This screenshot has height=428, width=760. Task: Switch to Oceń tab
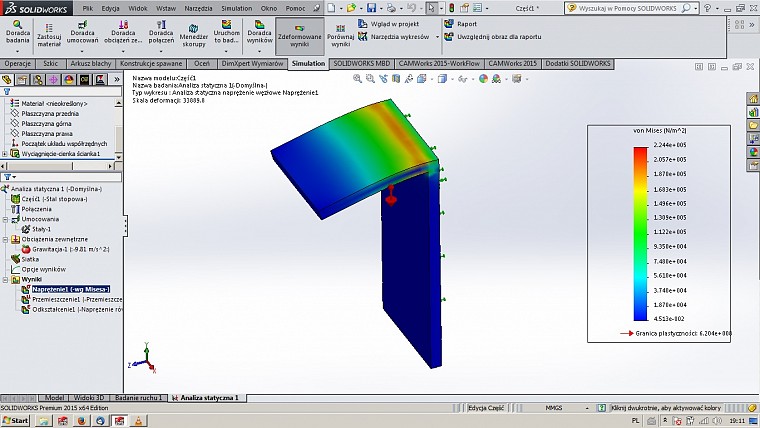202,63
